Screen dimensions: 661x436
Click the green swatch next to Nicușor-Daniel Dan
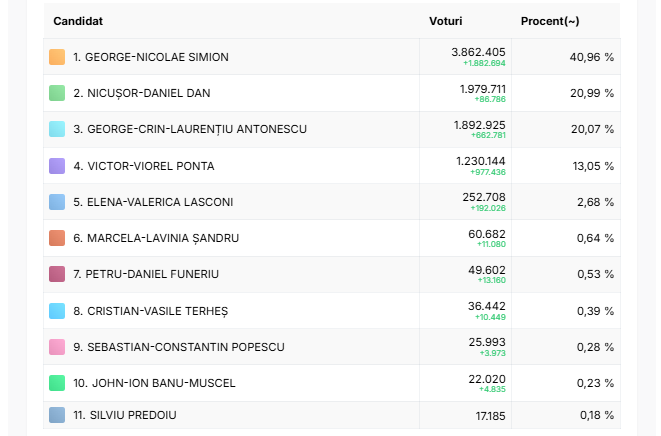point(57,93)
